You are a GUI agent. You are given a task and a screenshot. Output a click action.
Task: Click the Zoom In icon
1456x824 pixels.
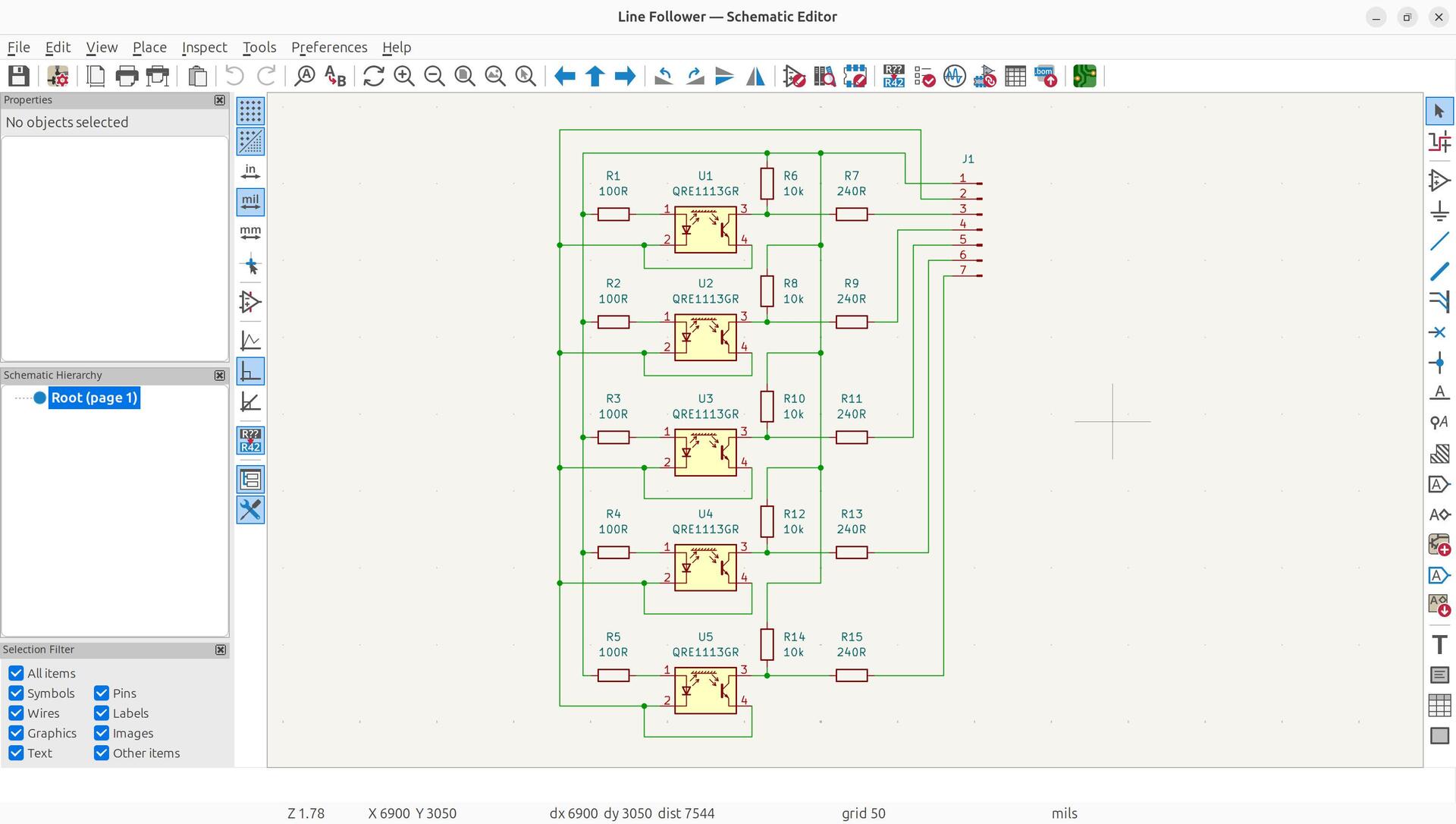(x=404, y=76)
